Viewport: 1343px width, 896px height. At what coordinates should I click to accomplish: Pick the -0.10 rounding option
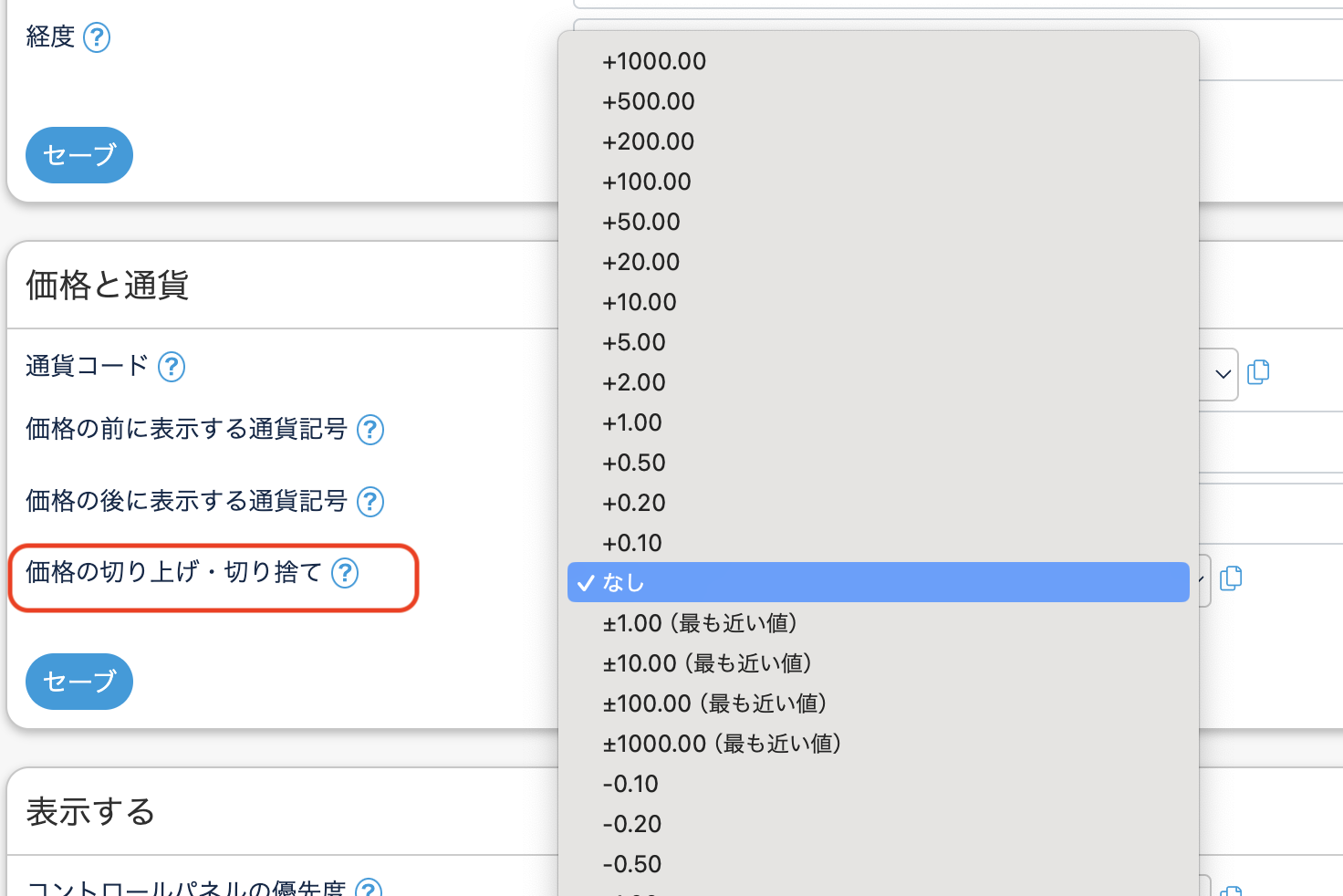click(x=630, y=784)
